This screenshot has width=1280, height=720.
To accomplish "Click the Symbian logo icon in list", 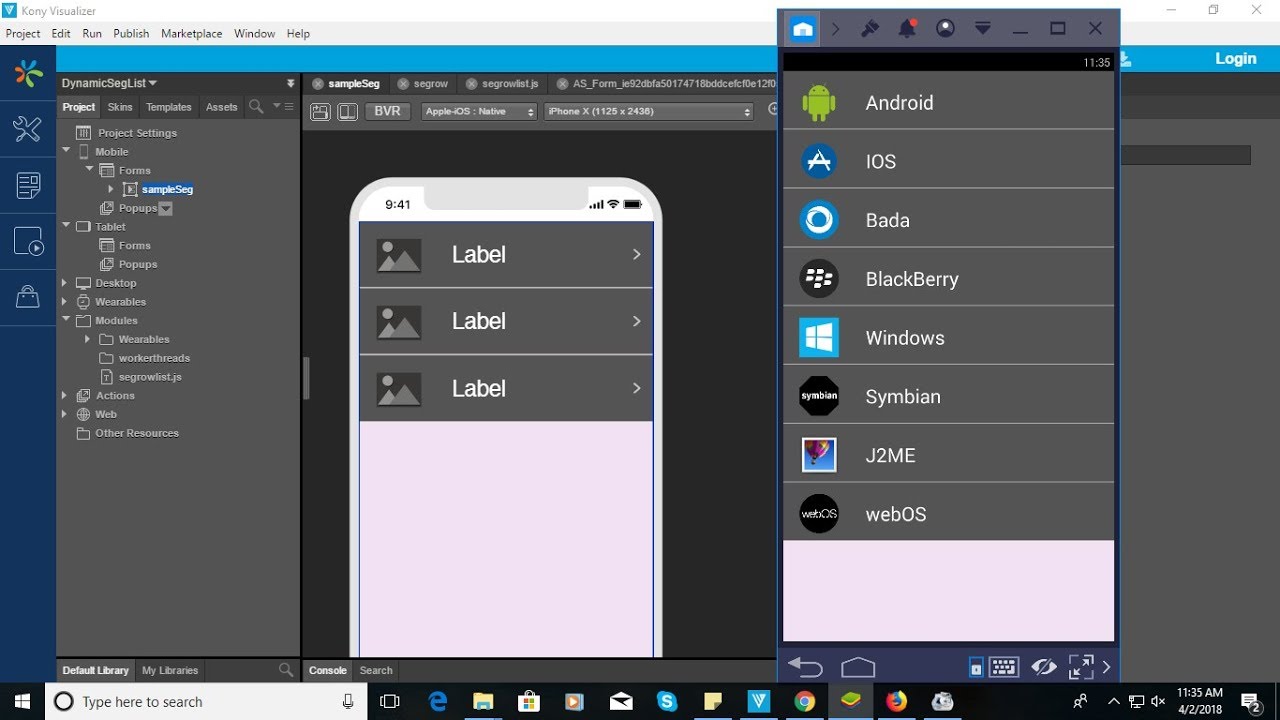I will click(x=819, y=396).
